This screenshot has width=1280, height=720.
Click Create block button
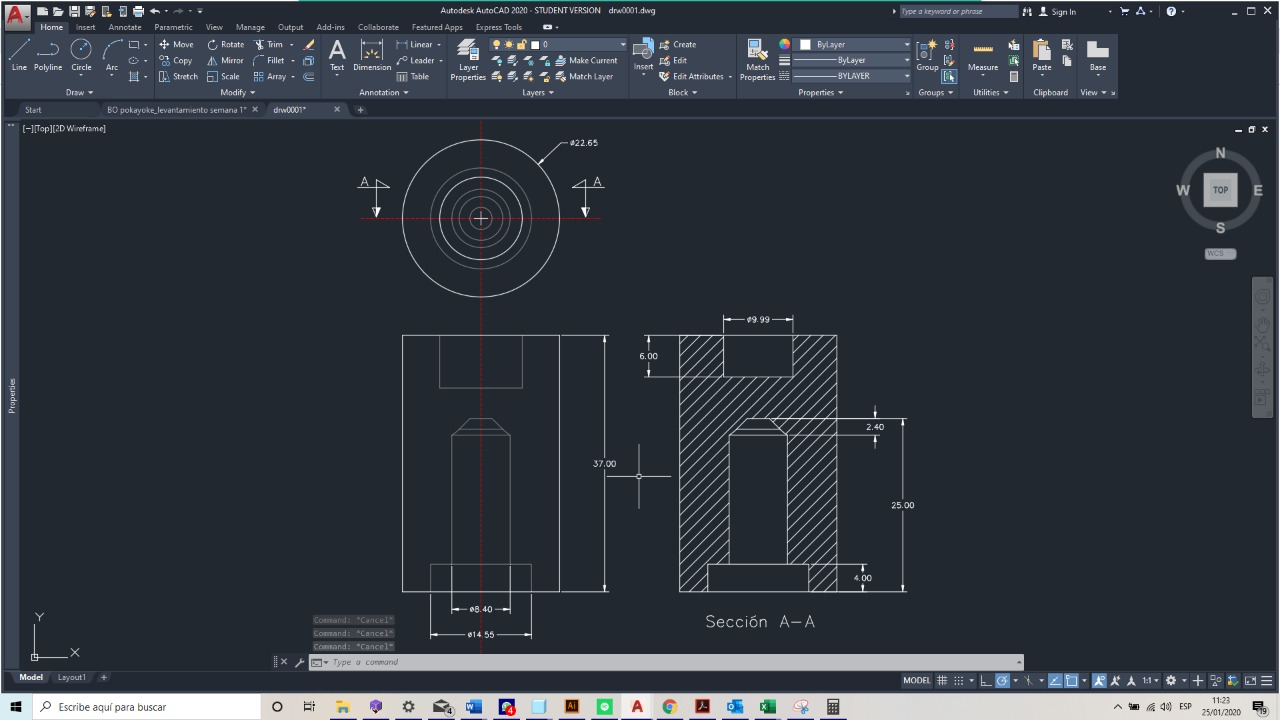pos(677,44)
